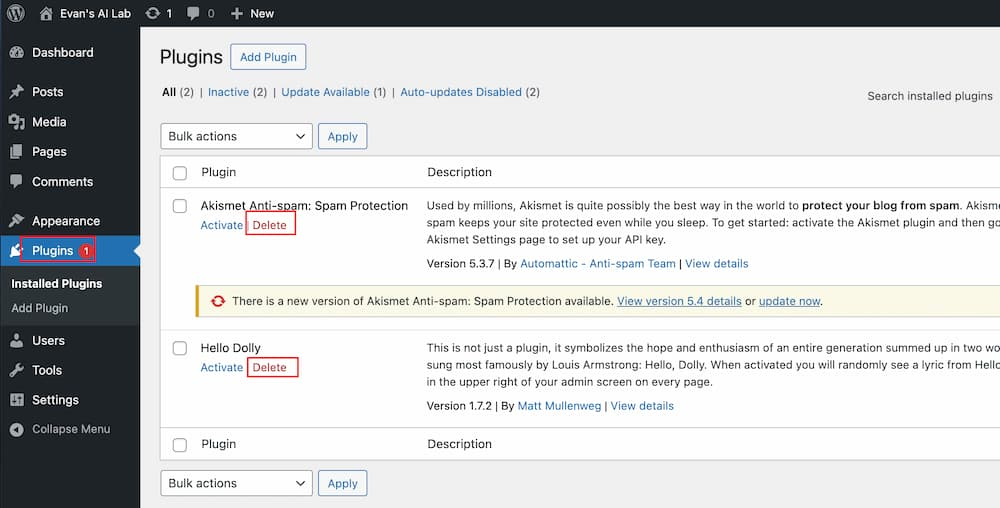
Task: Click the Tools wrench icon
Action: pyautogui.click(x=17, y=370)
